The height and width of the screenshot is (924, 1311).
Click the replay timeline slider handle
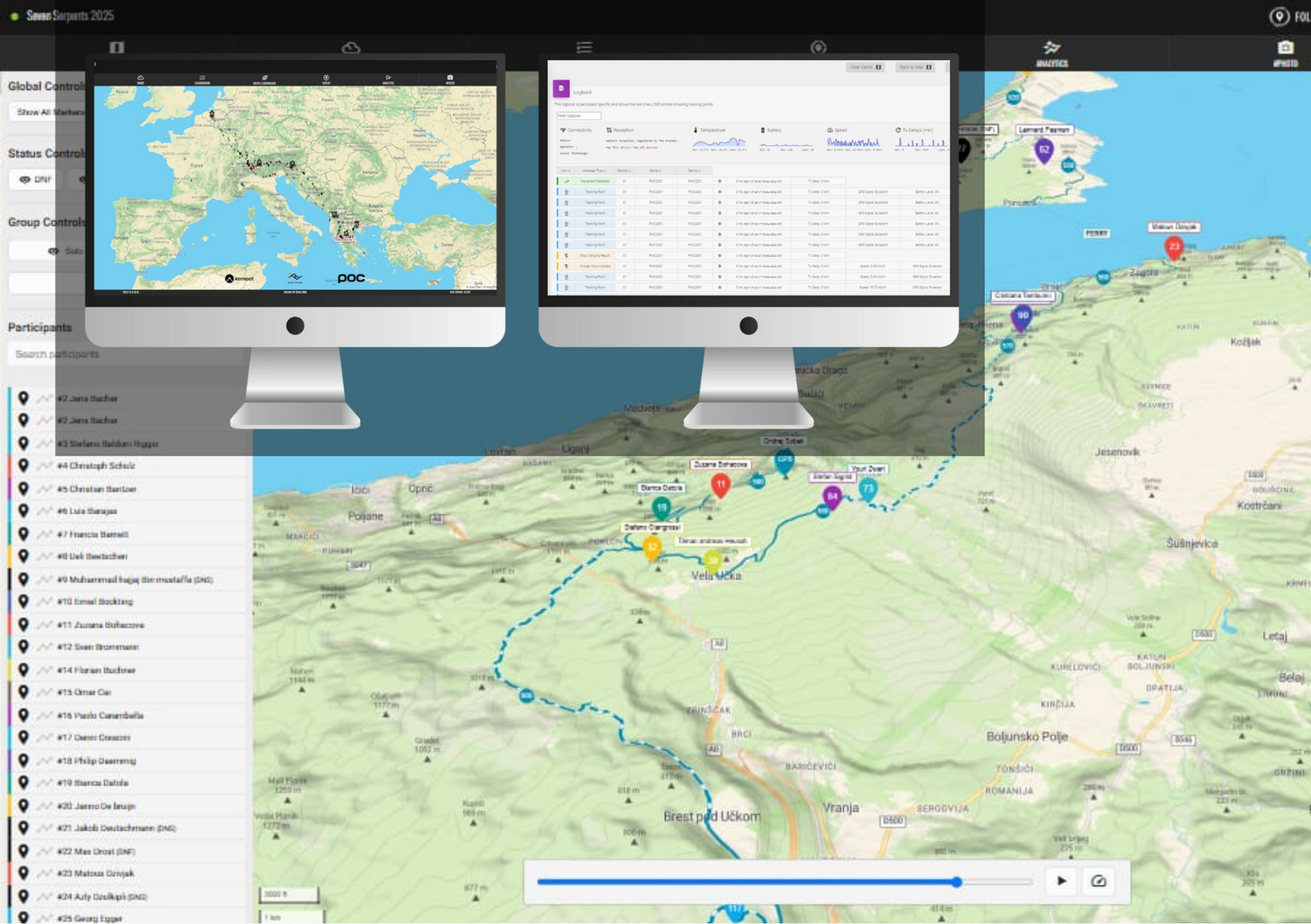click(957, 882)
